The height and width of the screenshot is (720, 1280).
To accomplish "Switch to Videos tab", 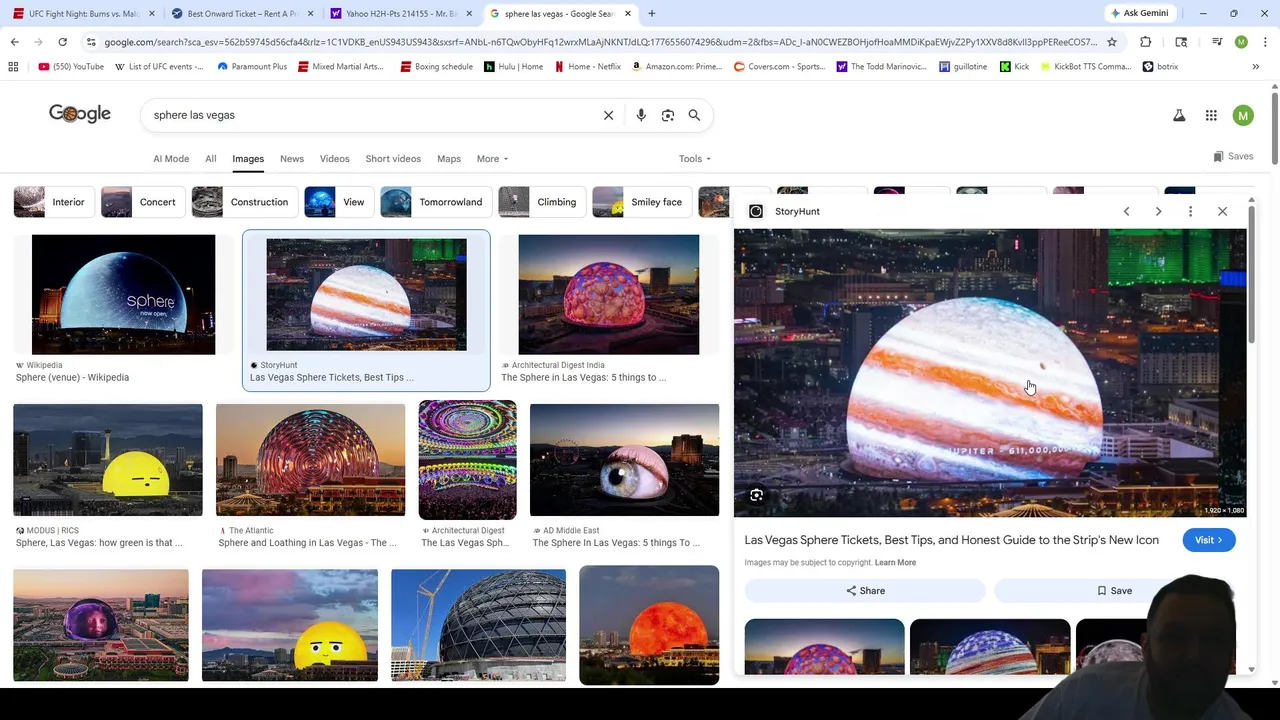I will (x=334, y=159).
